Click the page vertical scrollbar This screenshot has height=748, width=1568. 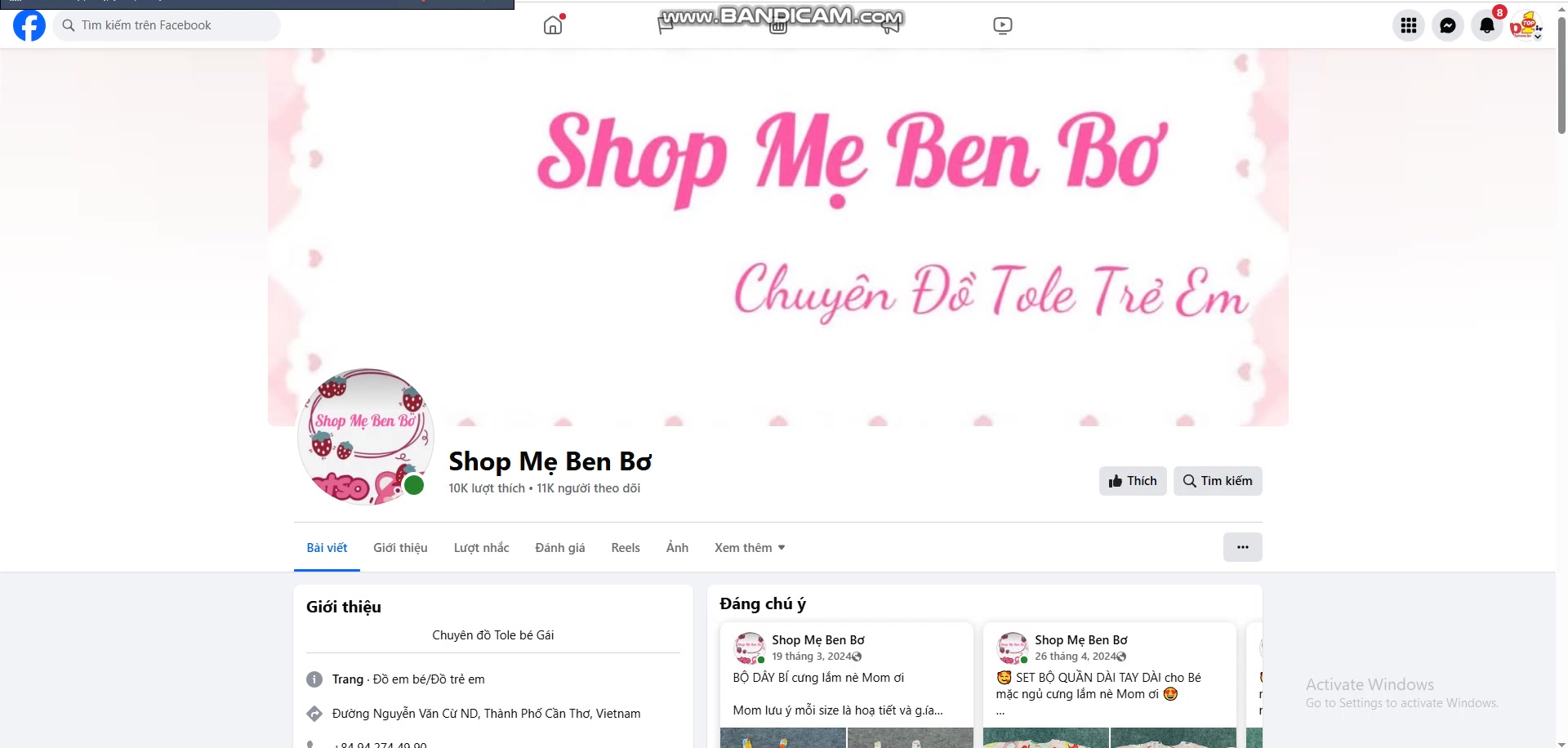coord(1561,376)
